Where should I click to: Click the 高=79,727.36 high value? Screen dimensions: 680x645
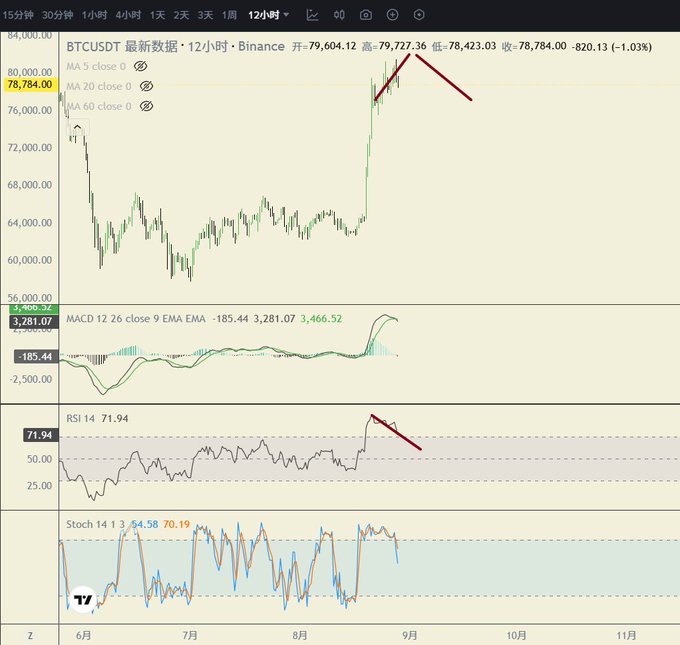pos(394,46)
